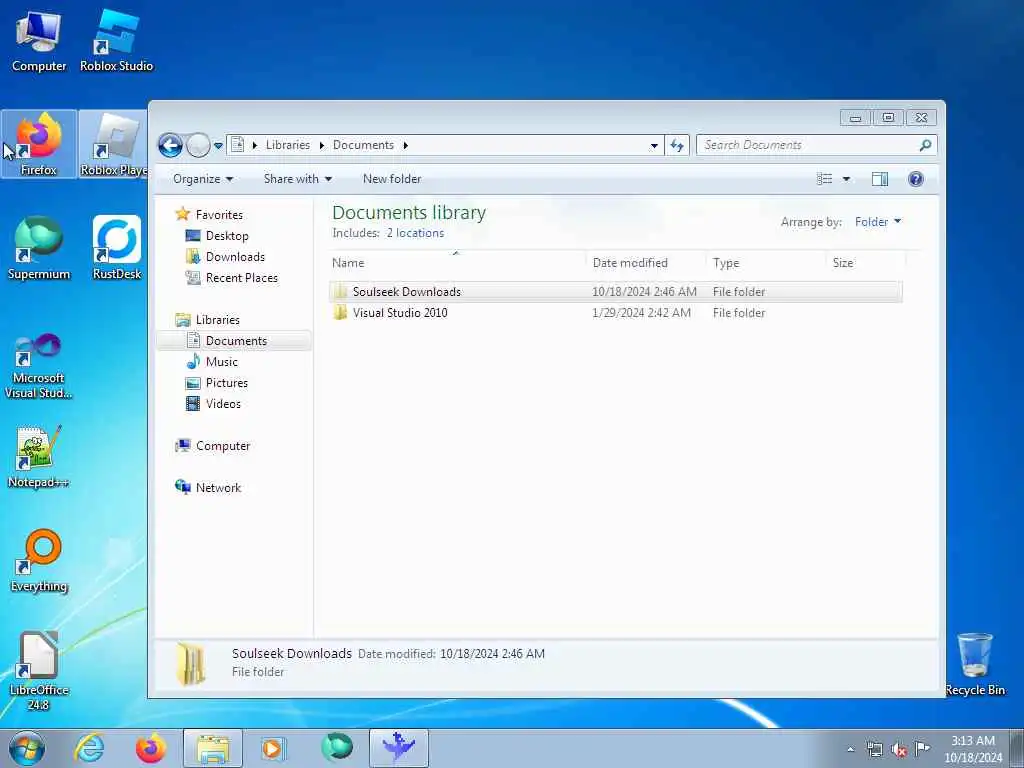Image resolution: width=1024 pixels, height=768 pixels.
Task: Open the Windows Start menu orb
Action: [27, 748]
